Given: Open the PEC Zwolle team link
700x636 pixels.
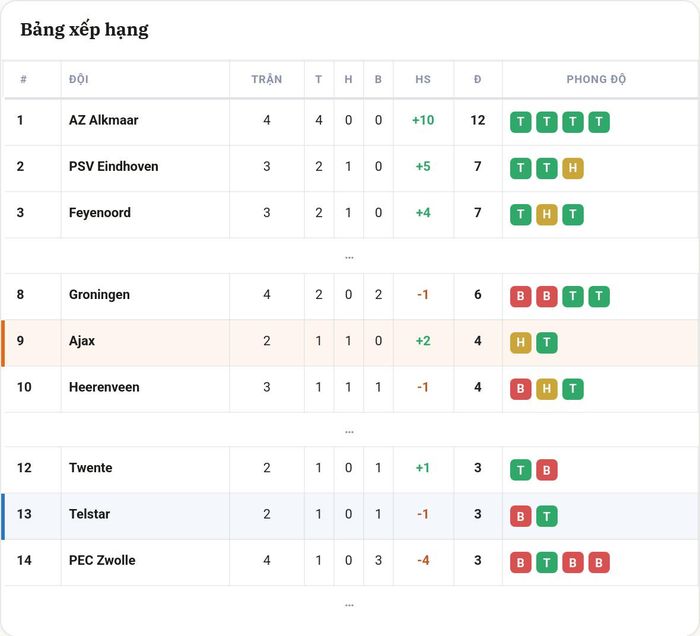Looking at the screenshot, I should pyautogui.click(x=102, y=560).
